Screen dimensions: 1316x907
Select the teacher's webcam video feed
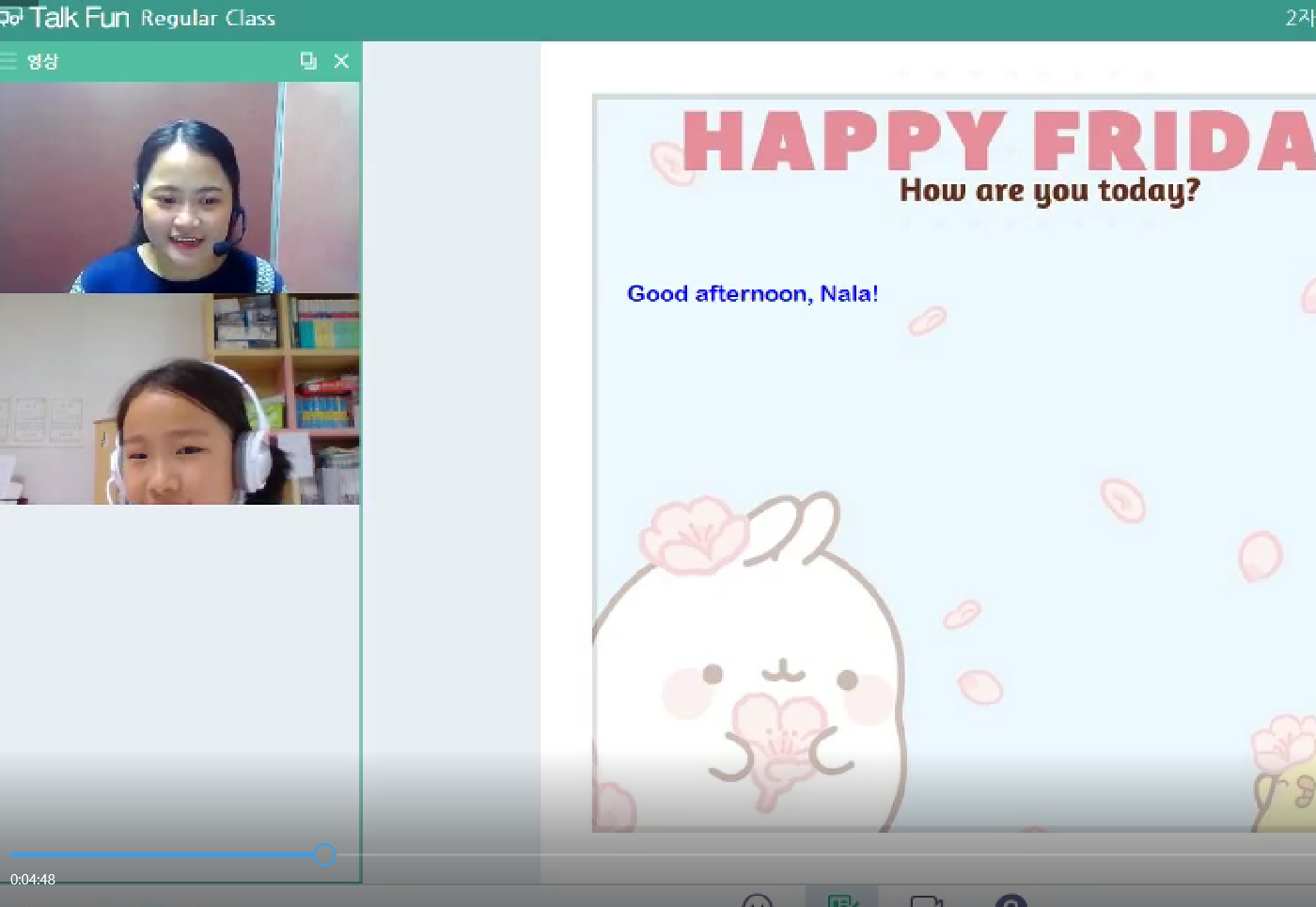179,188
